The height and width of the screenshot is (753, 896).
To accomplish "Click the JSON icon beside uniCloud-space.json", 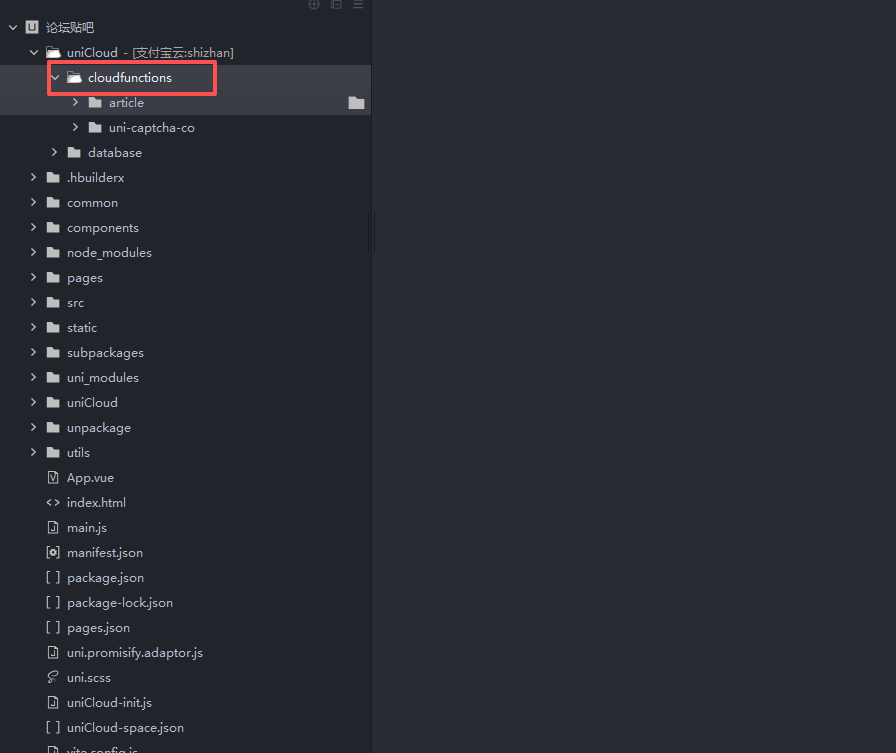I will point(53,727).
